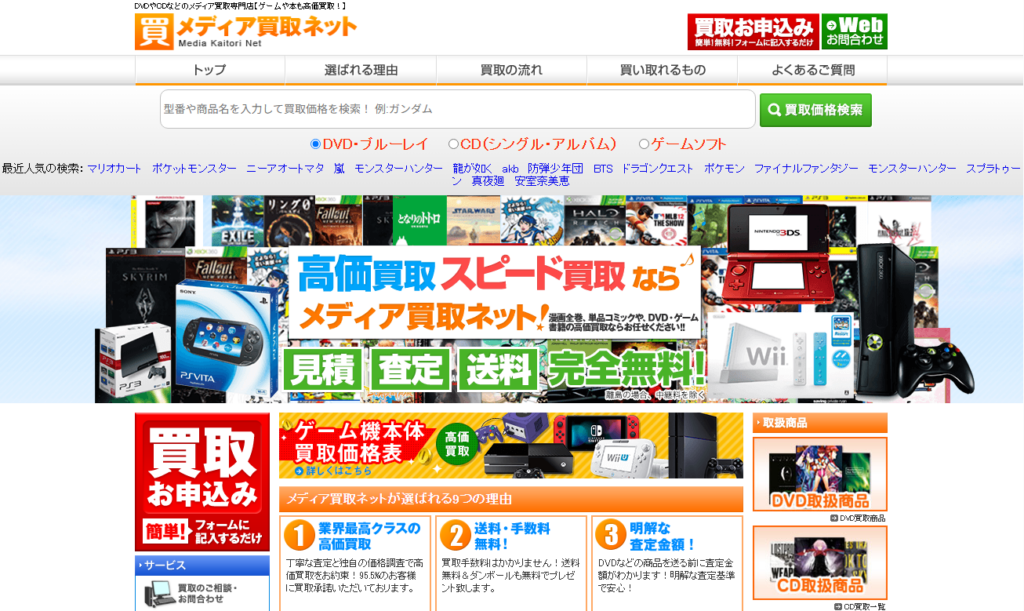Image resolution: width=1024 pixels, height=611 pixels.
Task: Click the 業界最高クラスの高価買取 heading
Action: (369, 536)
